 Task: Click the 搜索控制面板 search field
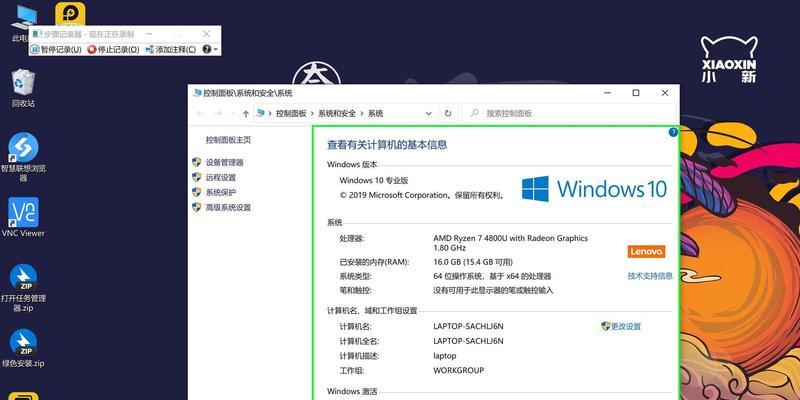click(x=569, y=114)
